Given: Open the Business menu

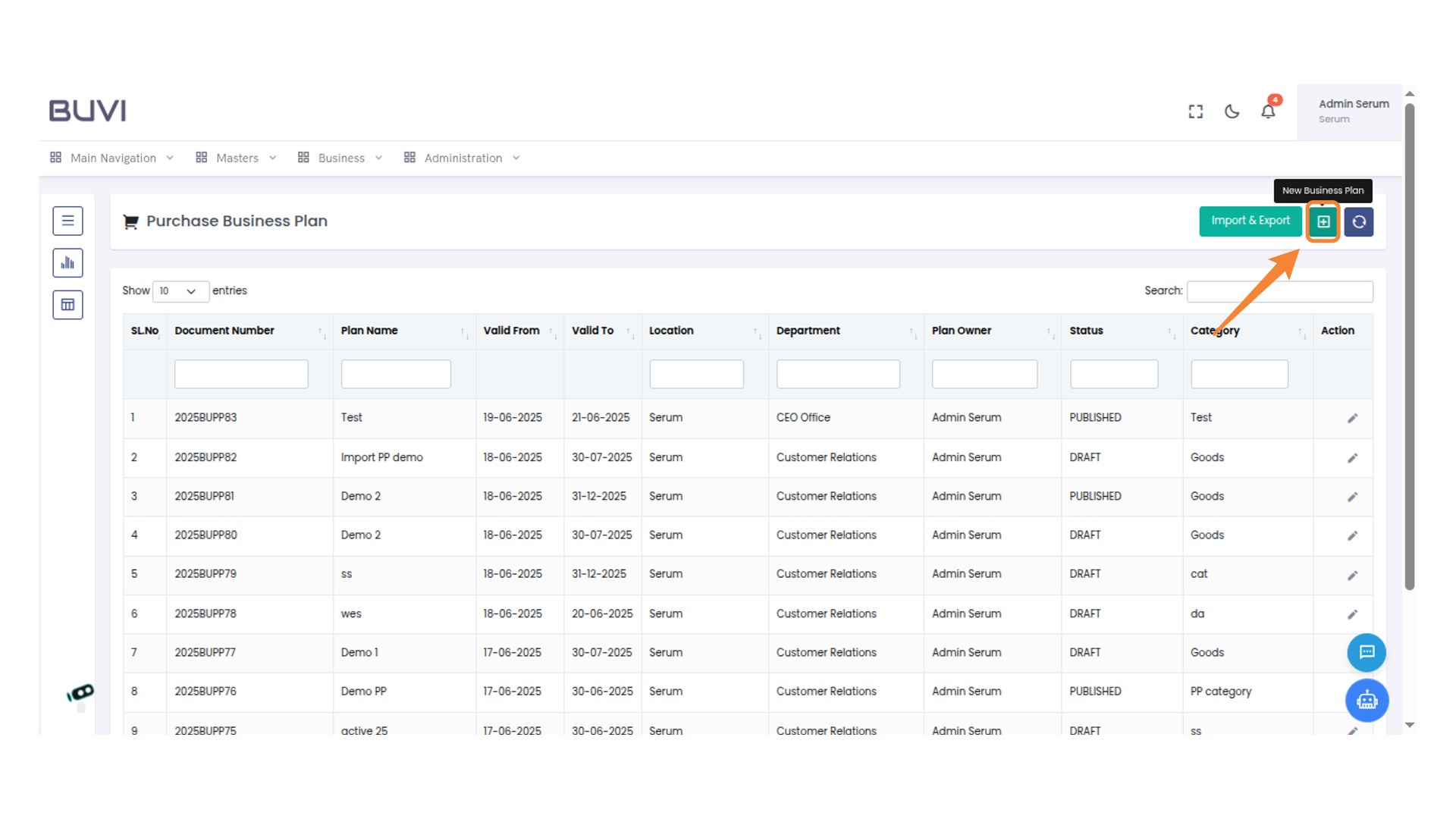Looking at the screenshot, I should click(340, 158).
